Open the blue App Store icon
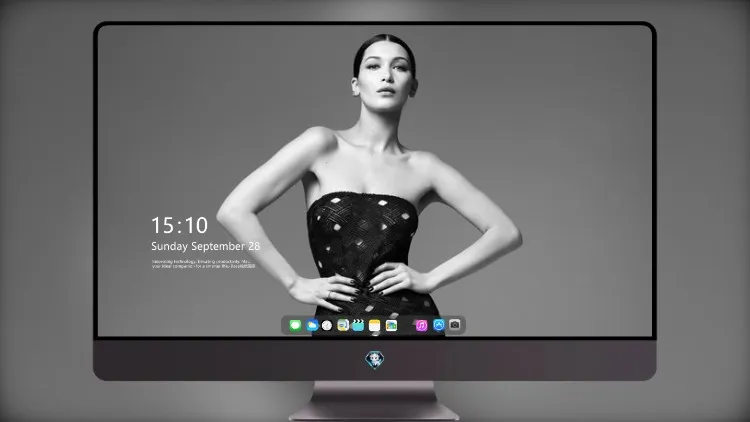The height and width of the screenshot is (422, 750). [439, 325]
